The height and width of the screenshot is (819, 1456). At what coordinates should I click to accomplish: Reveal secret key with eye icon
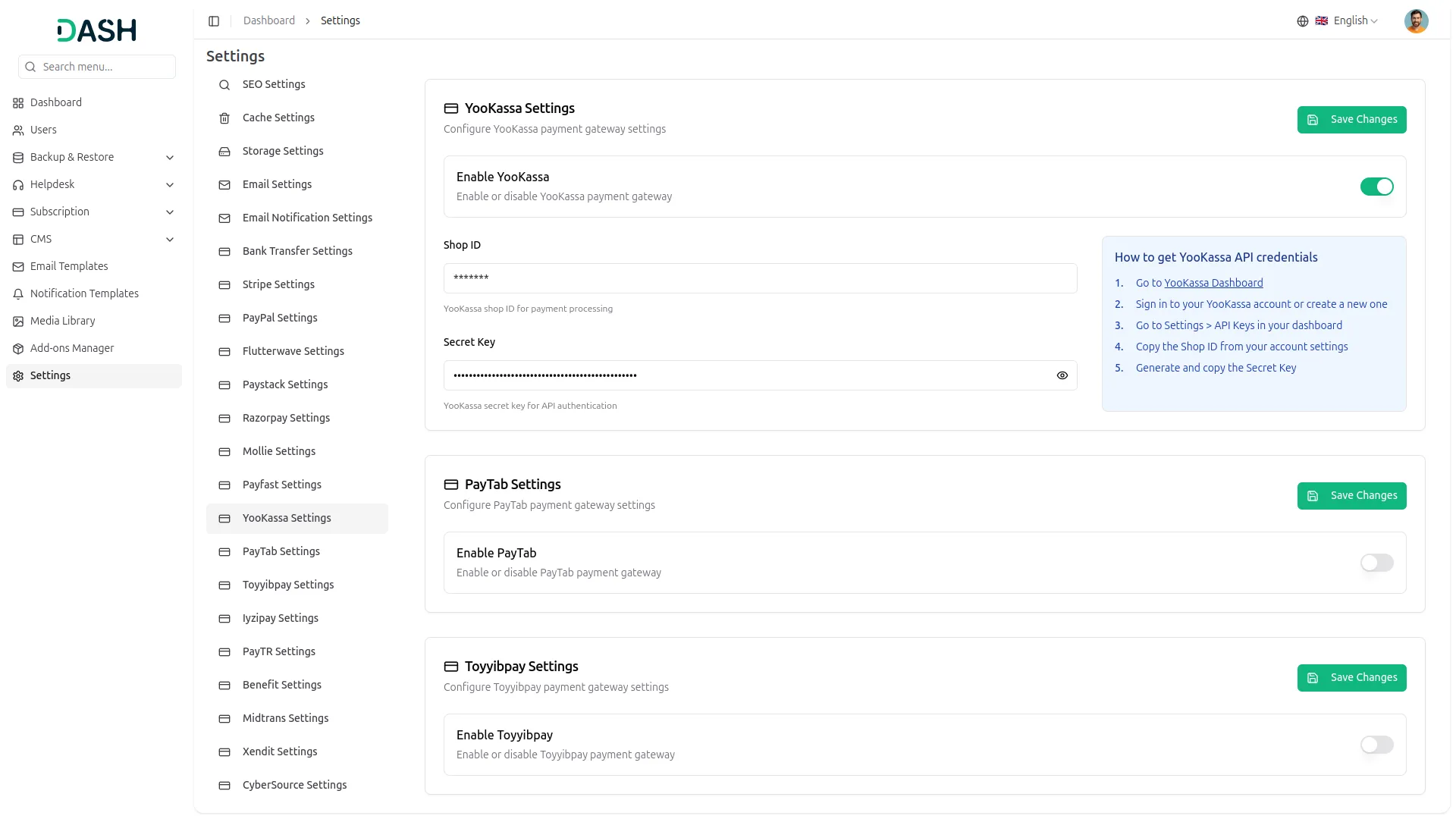coord(1062,375)
